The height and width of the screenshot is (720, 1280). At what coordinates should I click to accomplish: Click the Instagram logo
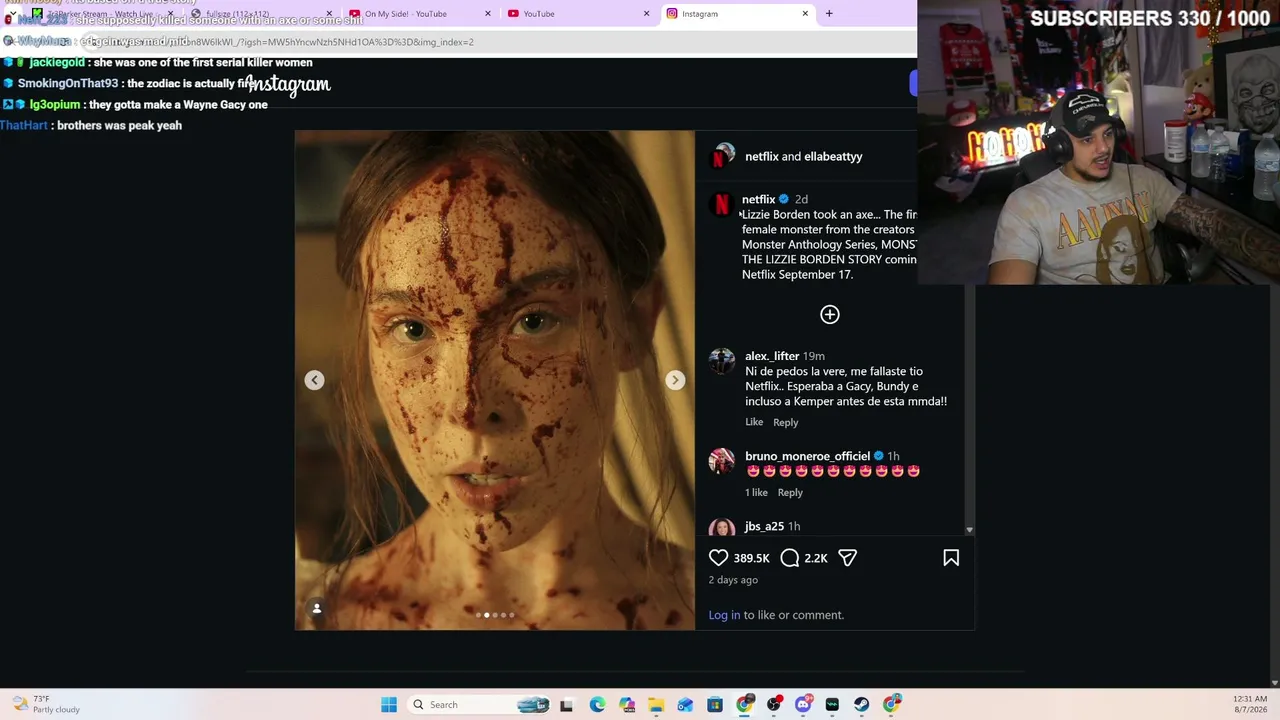[287, 84]
